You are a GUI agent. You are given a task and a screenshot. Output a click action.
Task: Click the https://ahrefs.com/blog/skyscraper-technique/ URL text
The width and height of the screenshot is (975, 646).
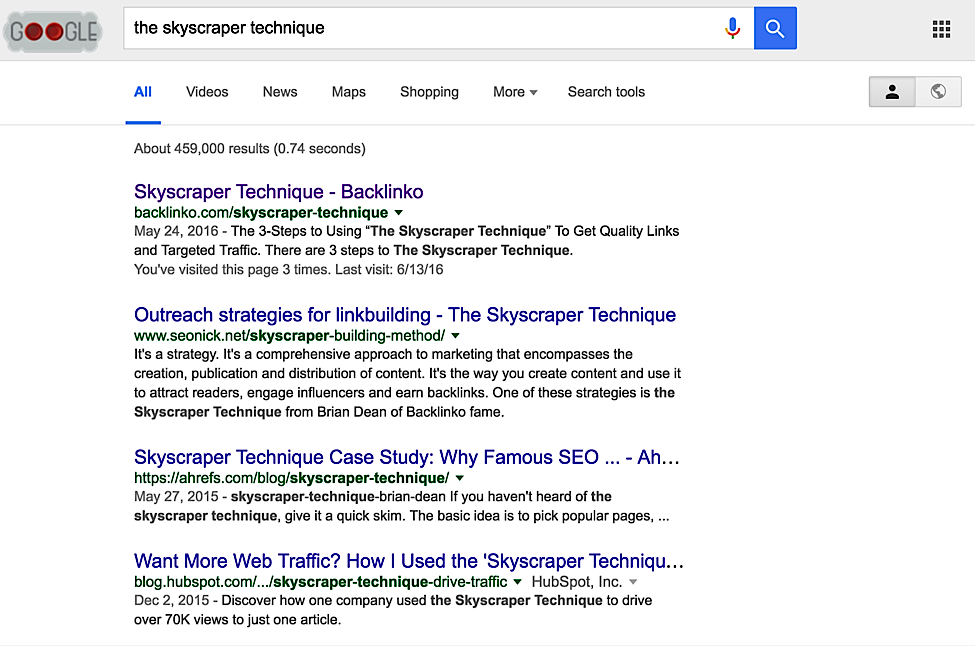point(292,478)
